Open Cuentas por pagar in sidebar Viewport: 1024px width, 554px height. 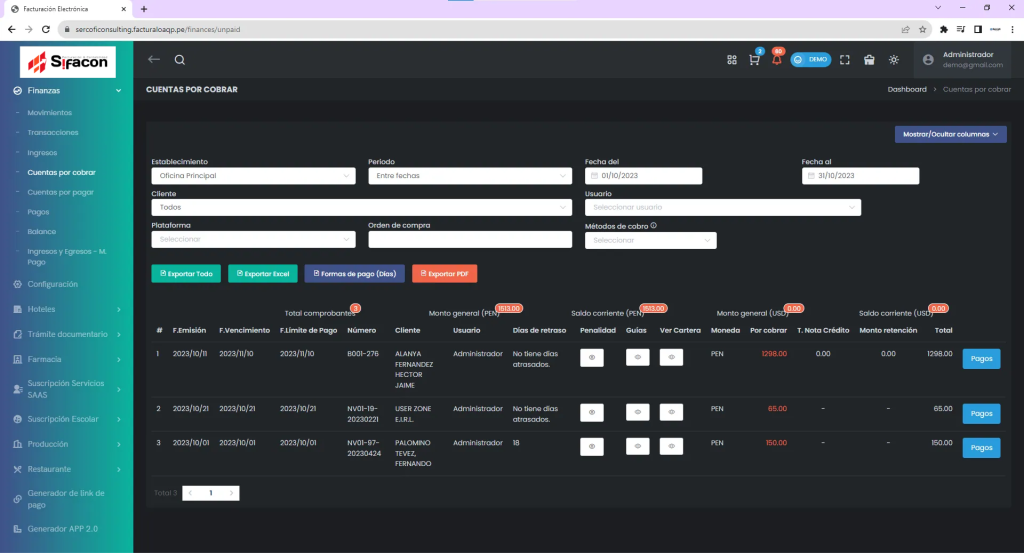pos(61,192)
